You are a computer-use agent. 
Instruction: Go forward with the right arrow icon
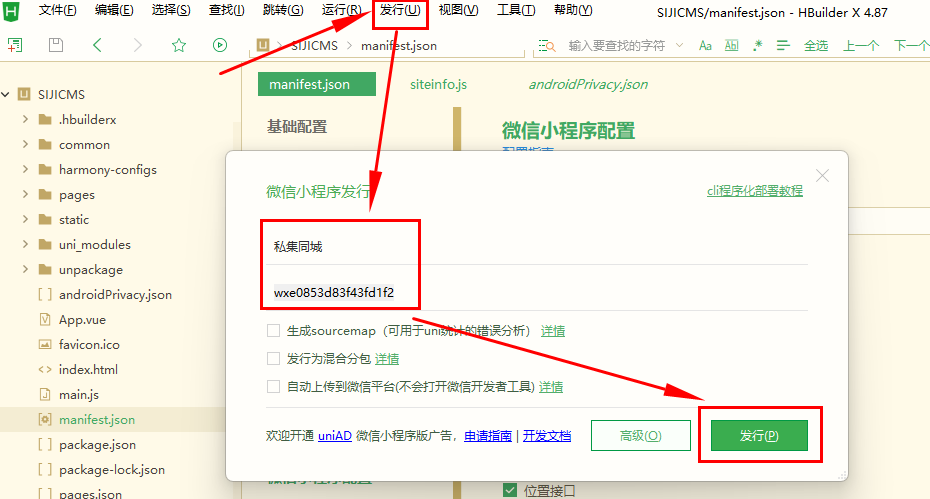point(138,45)
